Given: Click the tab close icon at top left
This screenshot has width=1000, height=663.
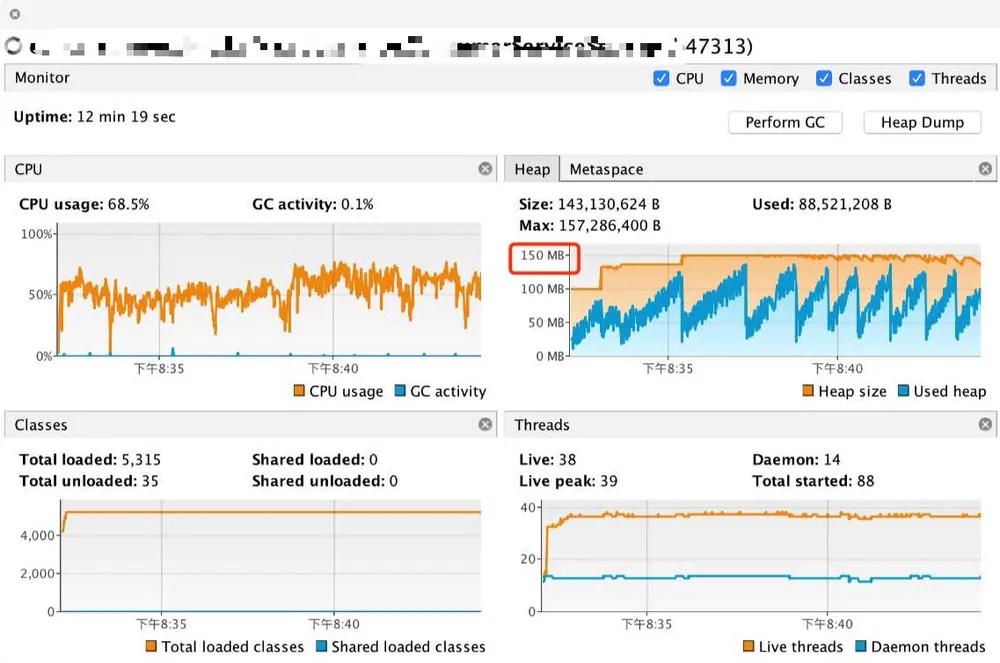Looking at the screenshot, I should pos(15,13).
